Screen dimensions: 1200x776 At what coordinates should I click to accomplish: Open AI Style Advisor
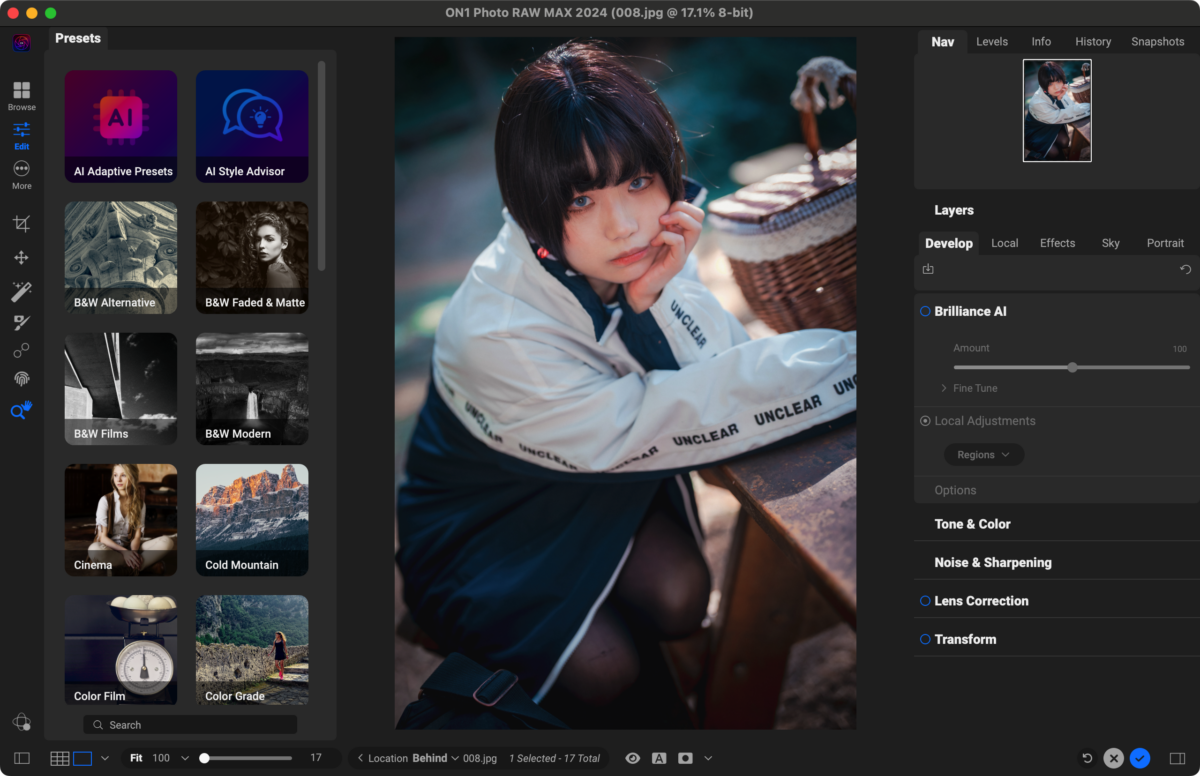click(x=252, y=127)
